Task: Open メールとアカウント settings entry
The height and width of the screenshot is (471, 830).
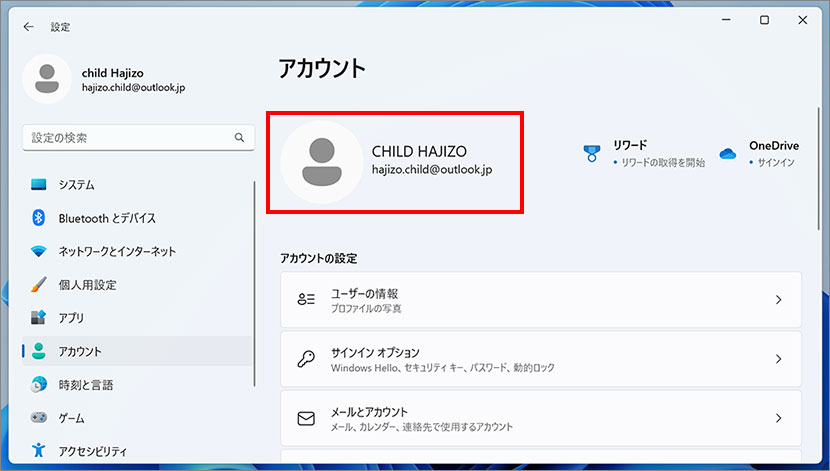Action: [x=540, y=419]
